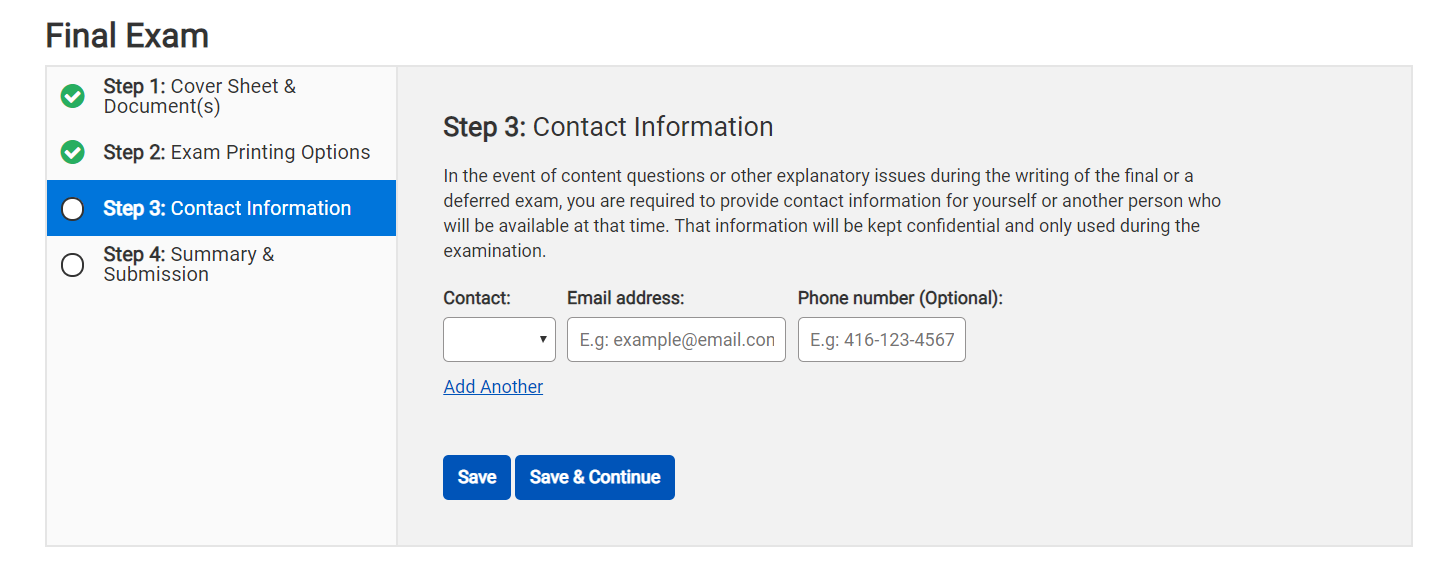Click the green checkmark icon beside Step 1
The height and width of the screenshot is (561, 1452).
[73, 96]
